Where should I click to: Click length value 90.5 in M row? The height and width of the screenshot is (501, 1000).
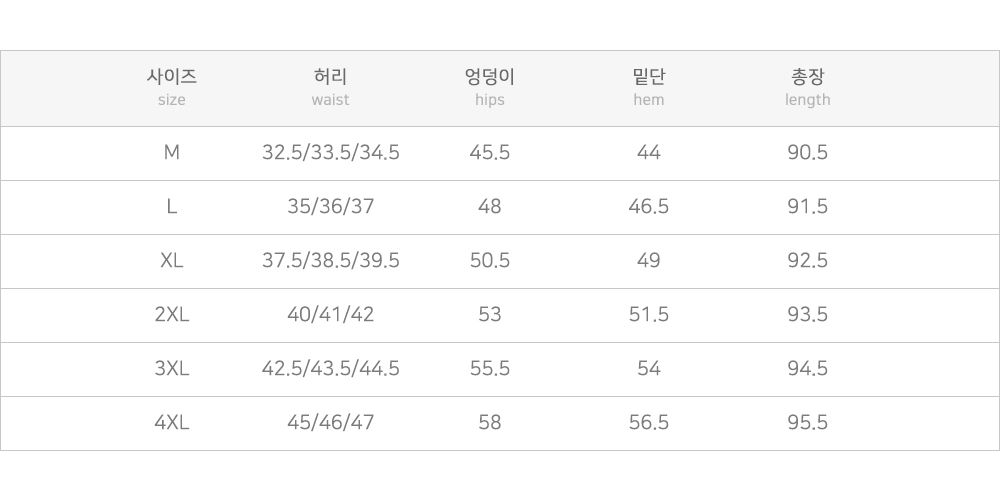coord(807,152)
